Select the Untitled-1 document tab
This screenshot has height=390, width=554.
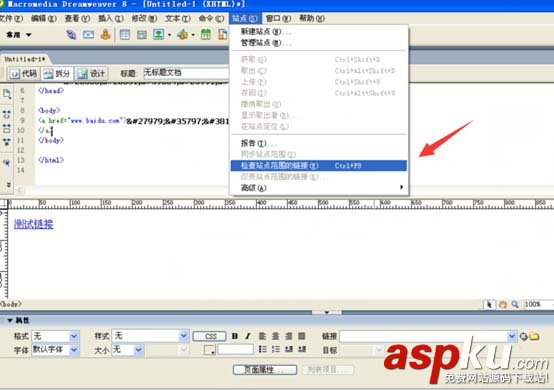[24, 59]
